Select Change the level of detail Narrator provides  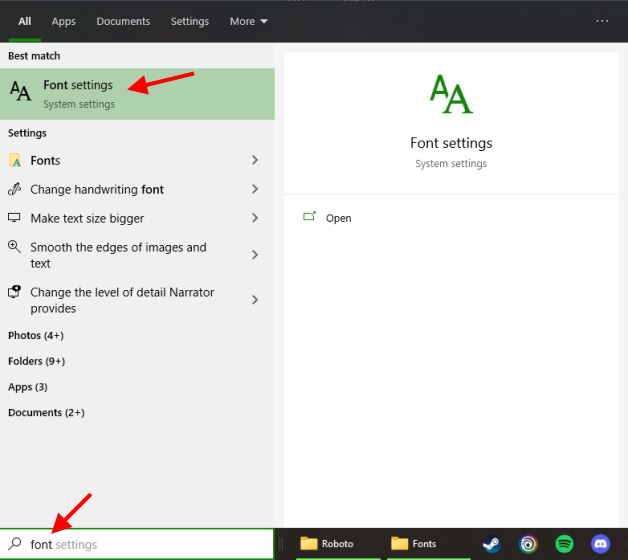[x=137, y=300]
